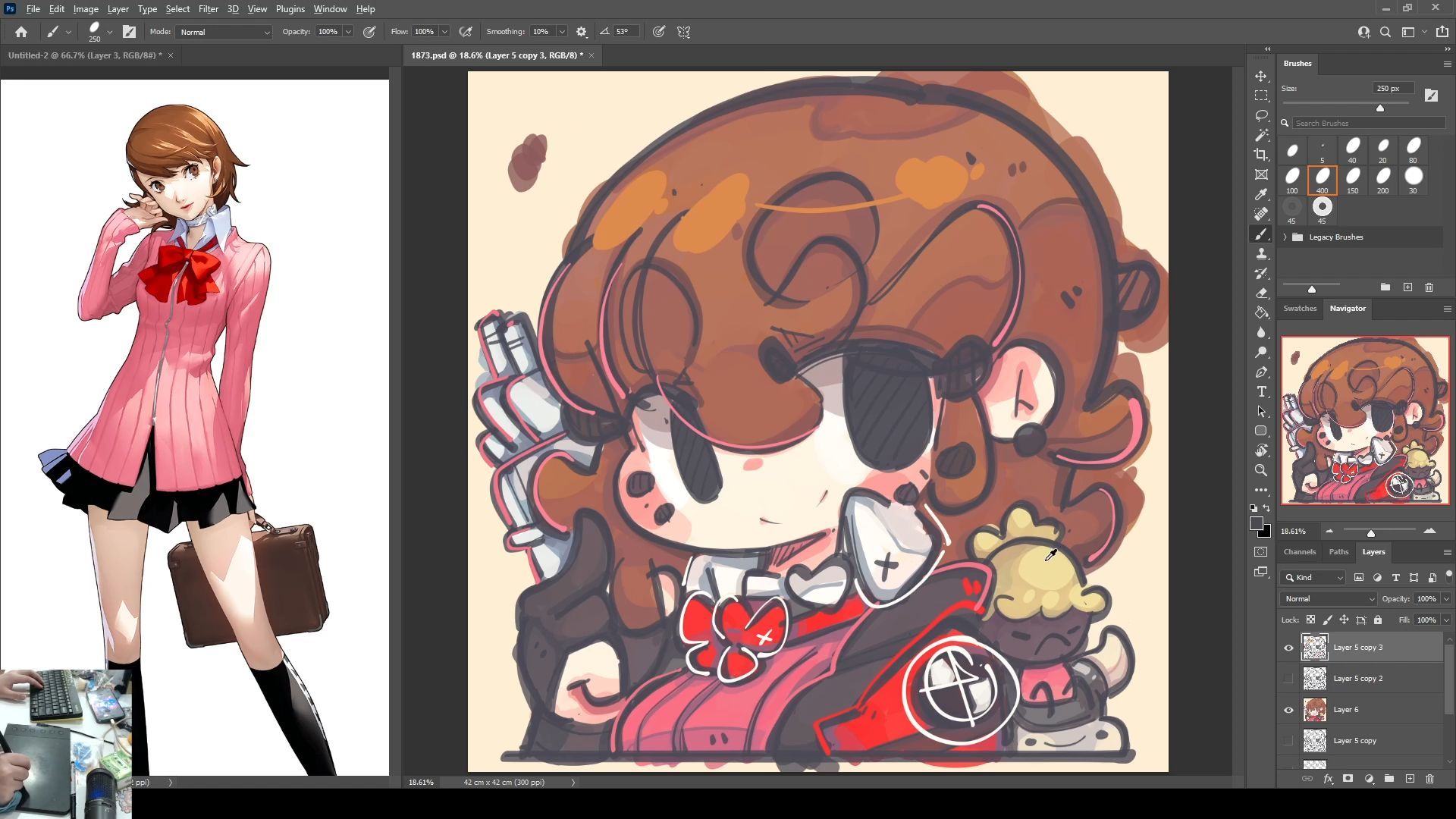Select the Lasso tool
1456x819 pixels.
point(1261,115)
